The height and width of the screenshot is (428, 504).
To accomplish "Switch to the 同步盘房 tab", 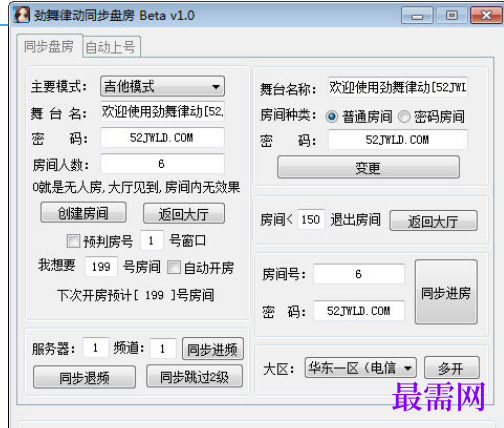I will (x=49, y=46).
